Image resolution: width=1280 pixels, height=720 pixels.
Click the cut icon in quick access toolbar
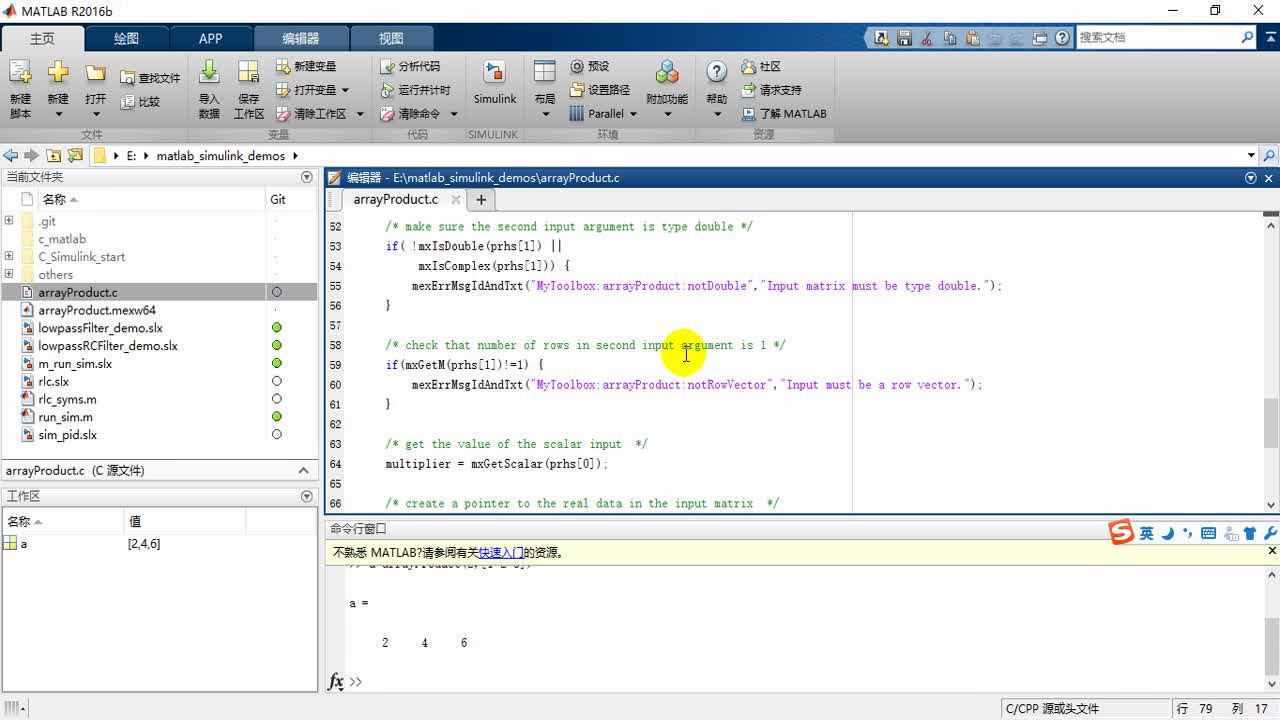(926, 38)
